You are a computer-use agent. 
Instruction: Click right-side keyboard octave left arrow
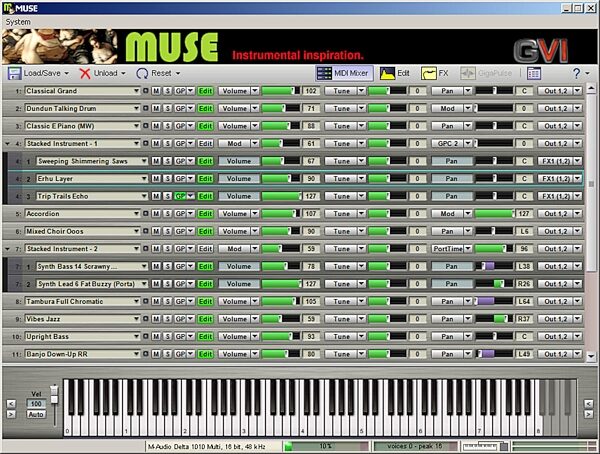[x=588, y=404]
